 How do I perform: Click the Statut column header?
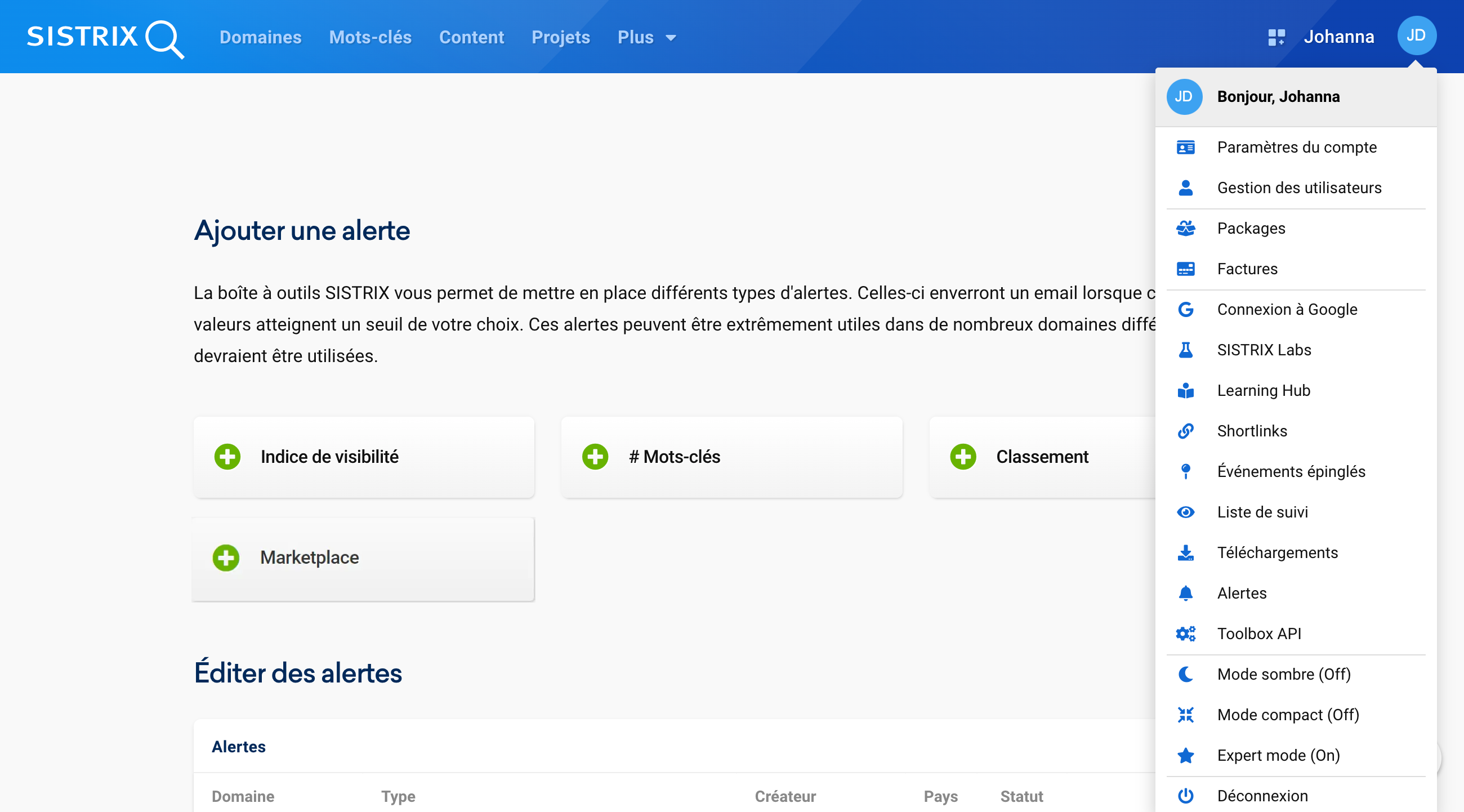point(1021,797)
